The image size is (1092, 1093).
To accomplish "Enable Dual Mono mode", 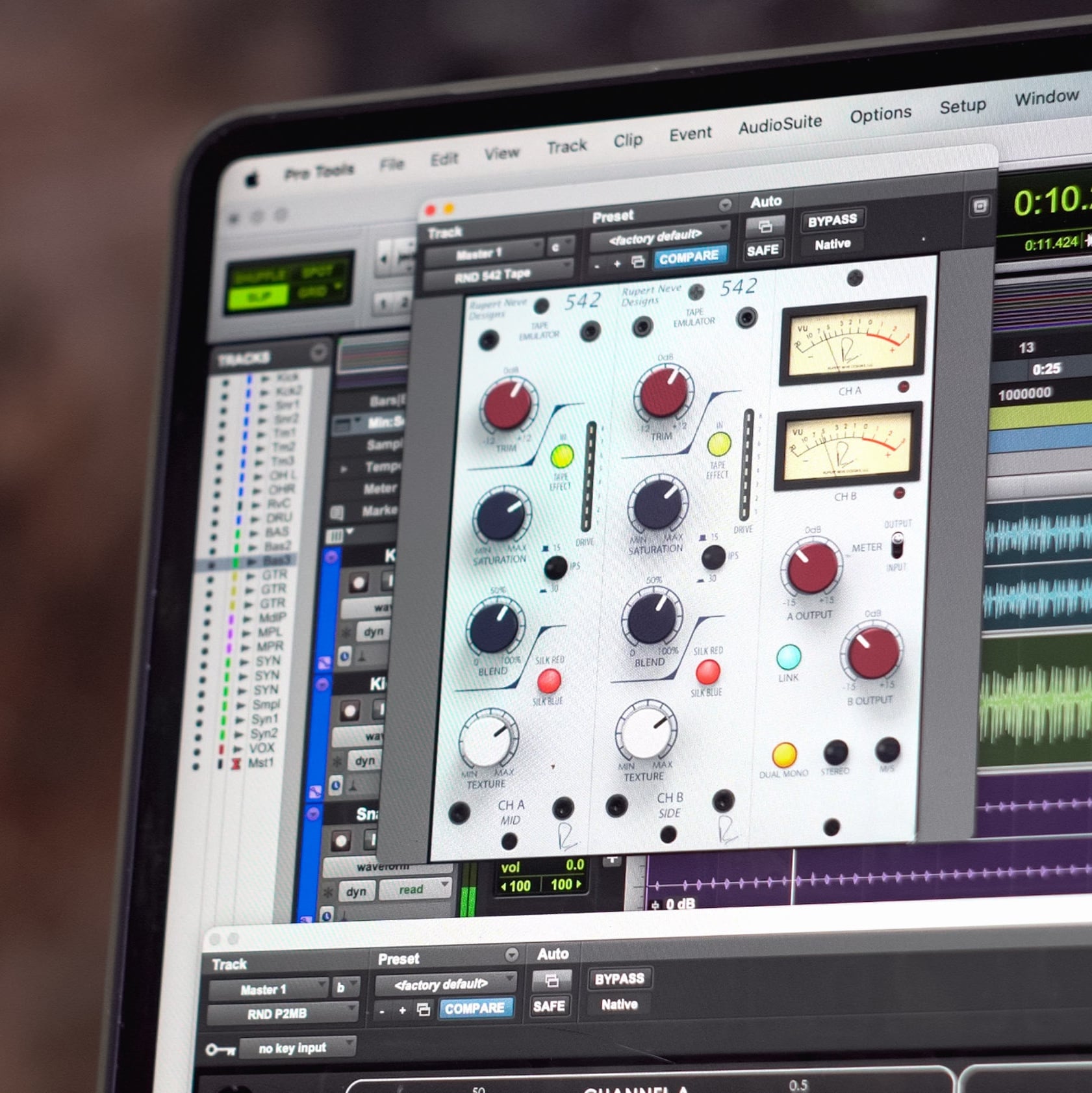I will pos(784,754).
